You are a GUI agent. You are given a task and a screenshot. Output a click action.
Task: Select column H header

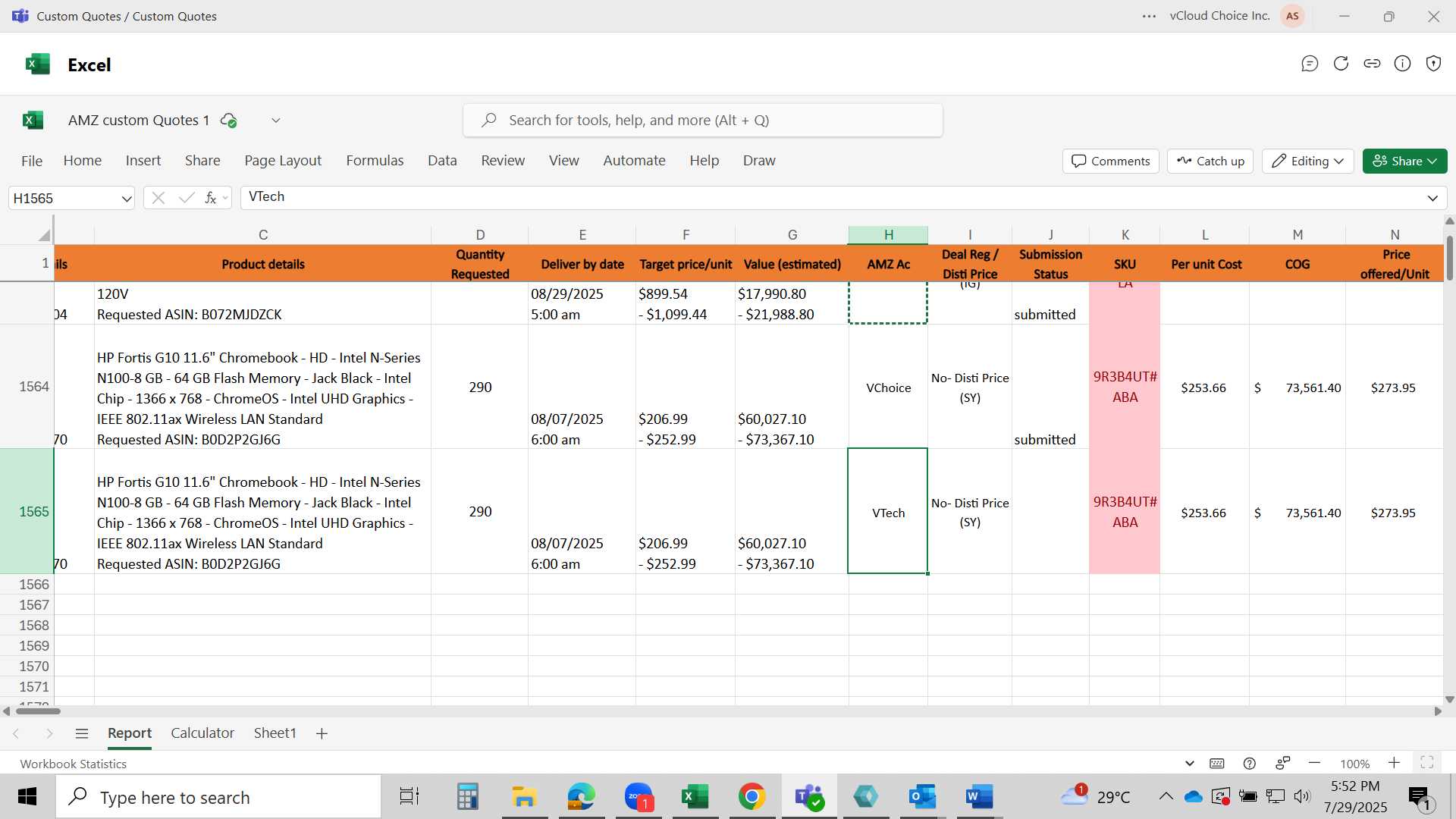point(888,235)
